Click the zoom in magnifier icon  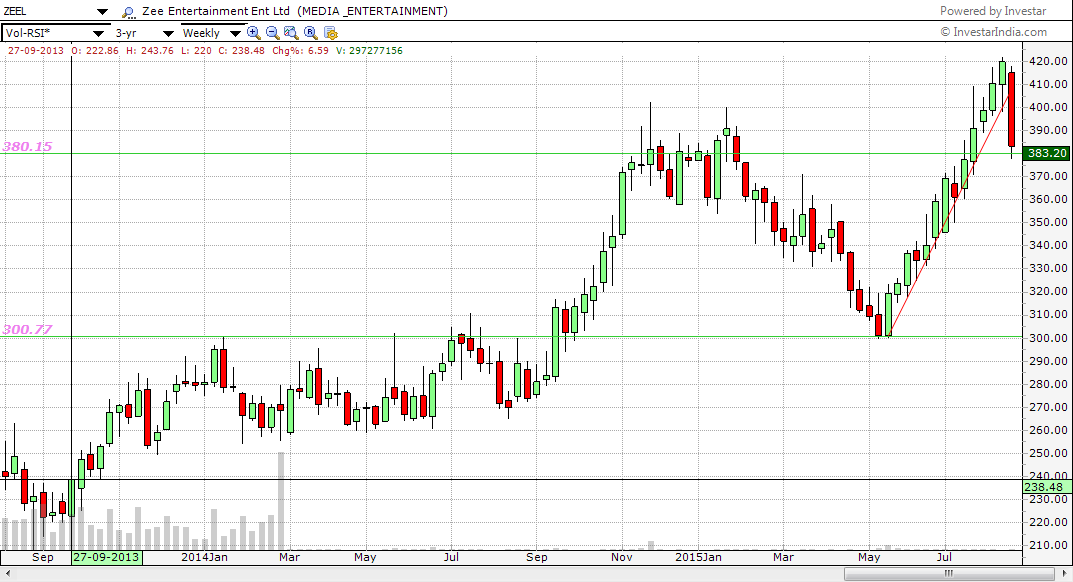[x=253, y=32]
